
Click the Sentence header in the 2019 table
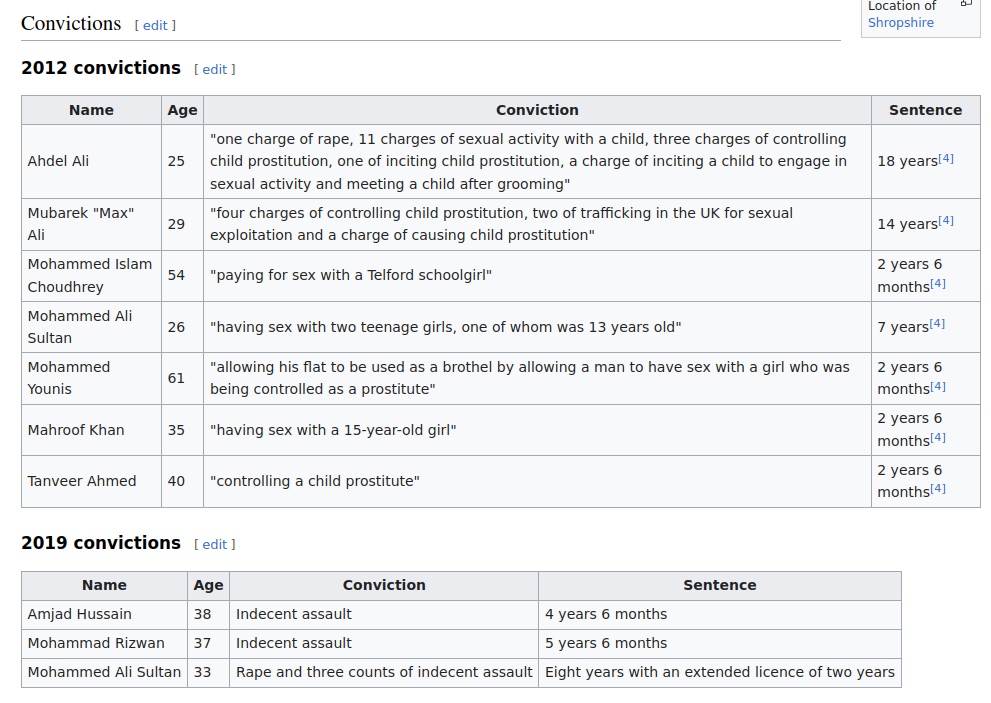(720, 585)
